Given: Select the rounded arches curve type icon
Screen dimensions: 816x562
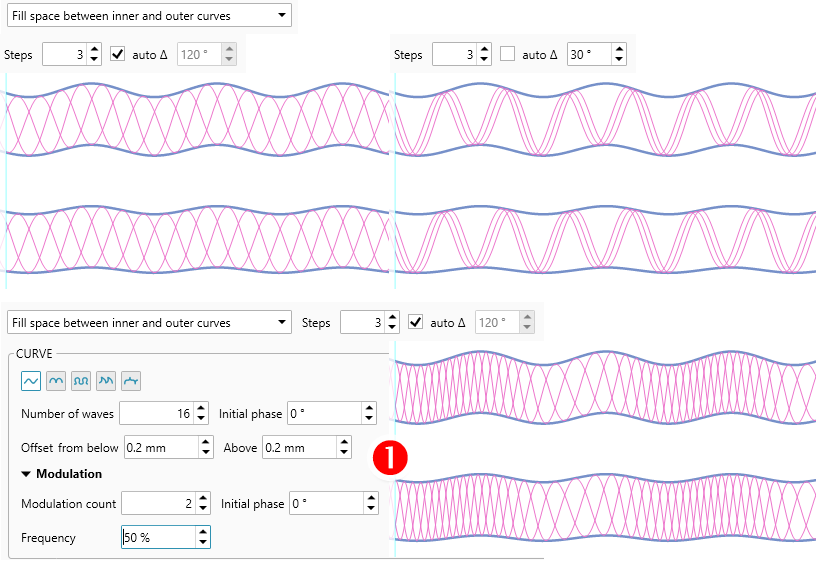Looking at the screenshot, I should [x=56, y=381].
